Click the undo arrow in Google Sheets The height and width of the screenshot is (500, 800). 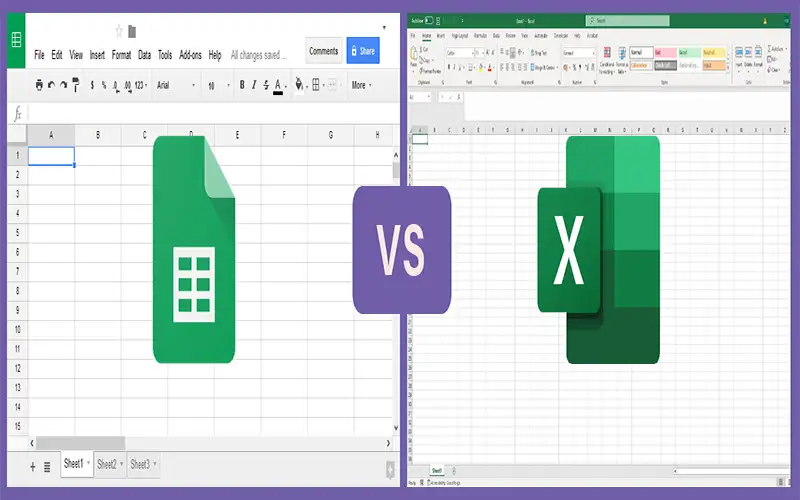point(52,86)
